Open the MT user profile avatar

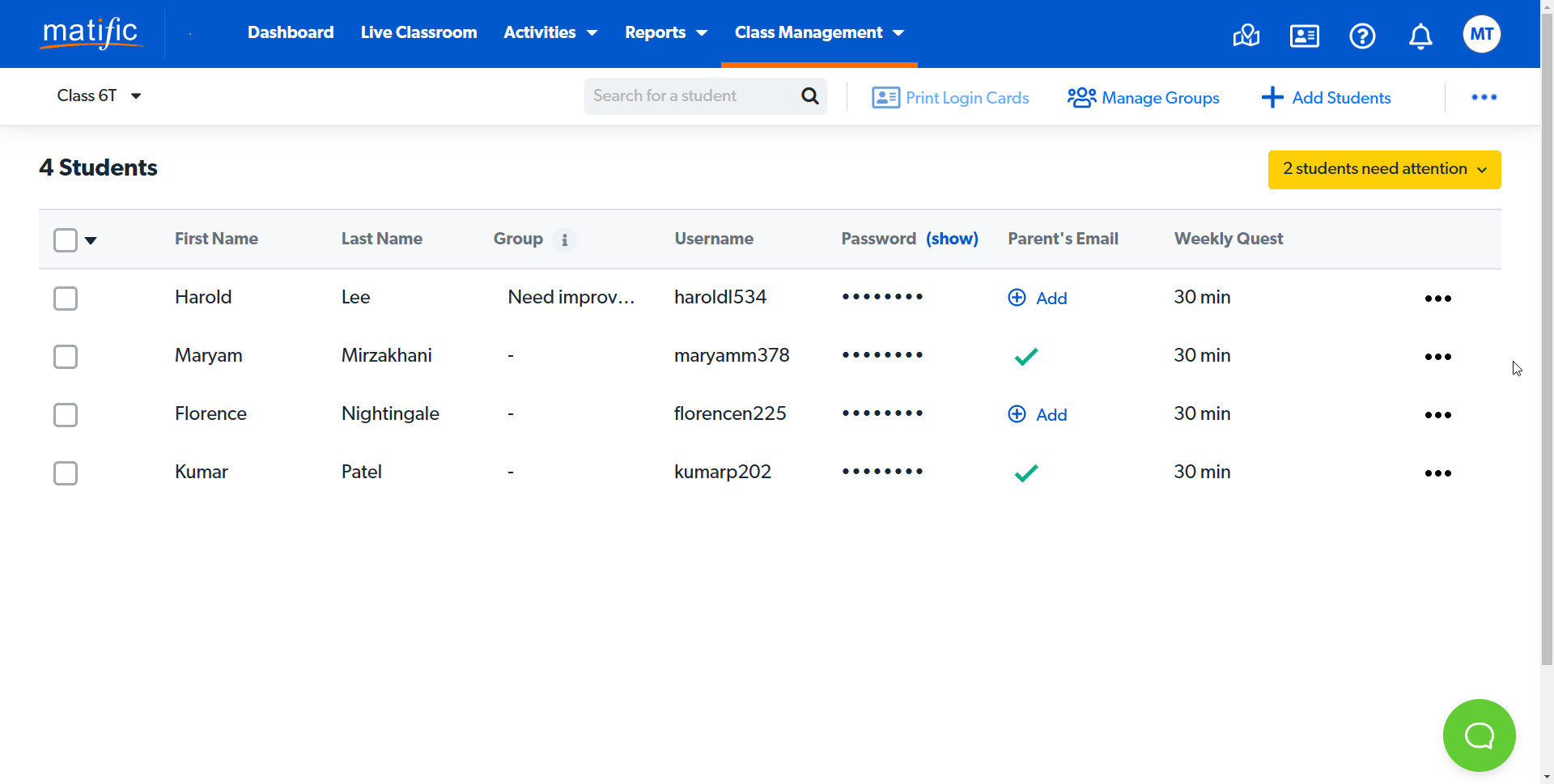pyautogui.click(x=1481, y=34)
